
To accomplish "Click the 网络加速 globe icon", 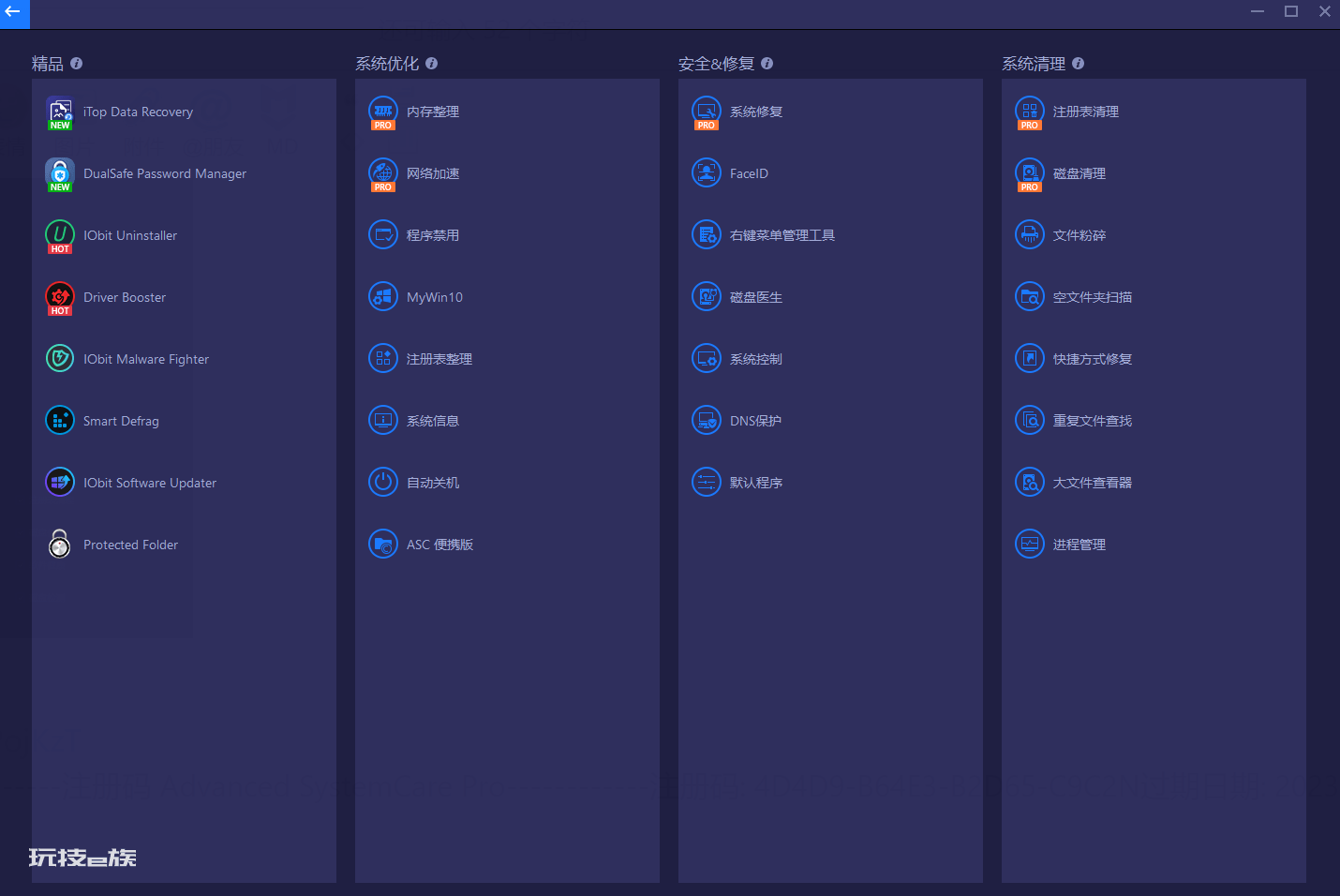I will (x=383, y=173).
